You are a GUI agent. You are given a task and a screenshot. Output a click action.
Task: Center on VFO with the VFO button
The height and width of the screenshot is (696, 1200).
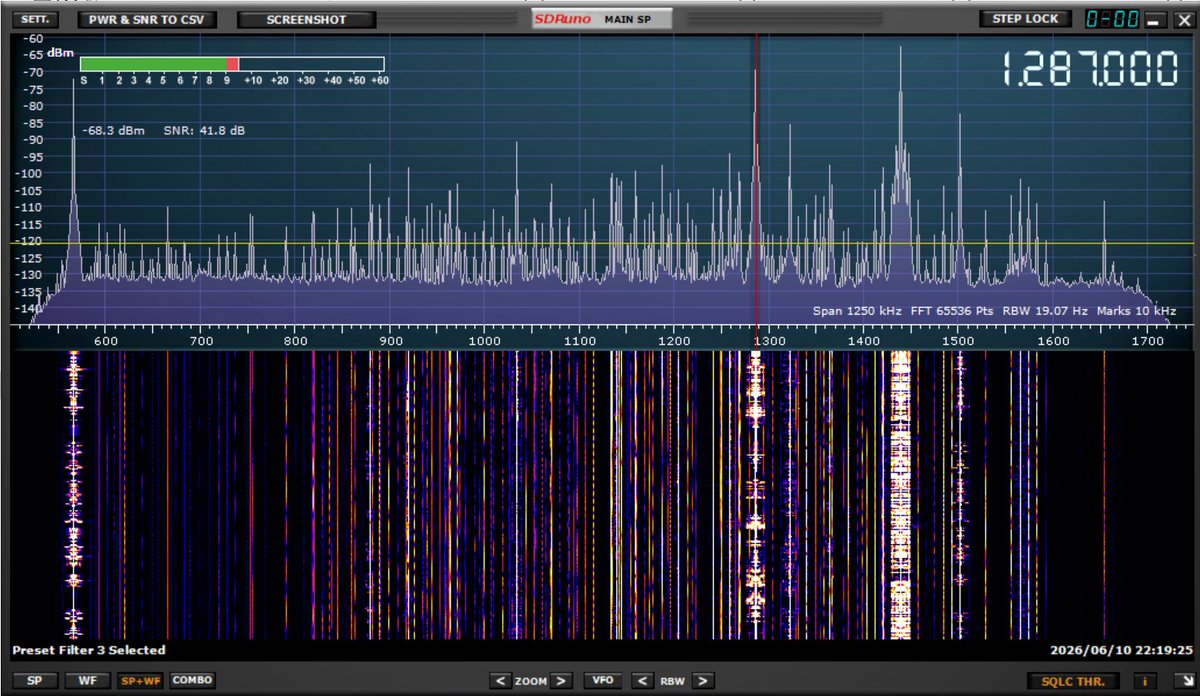602,680
